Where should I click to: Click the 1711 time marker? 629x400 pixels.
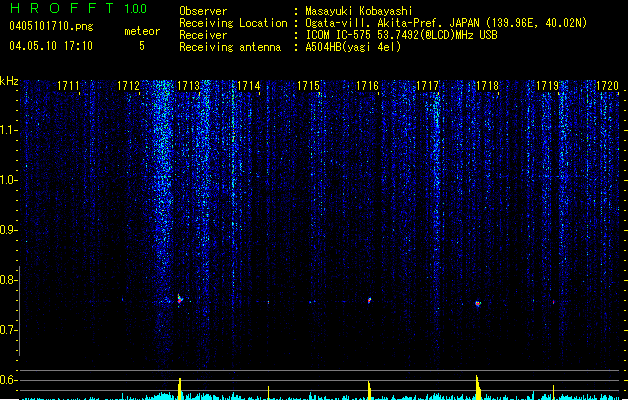(68, 86)
